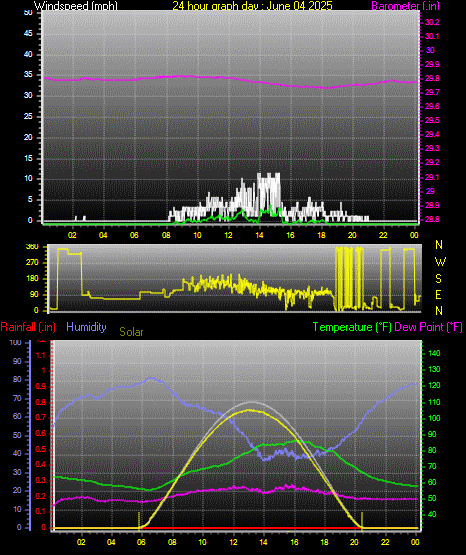Click the 20 hour mark on bottom graph

point(355,542)
